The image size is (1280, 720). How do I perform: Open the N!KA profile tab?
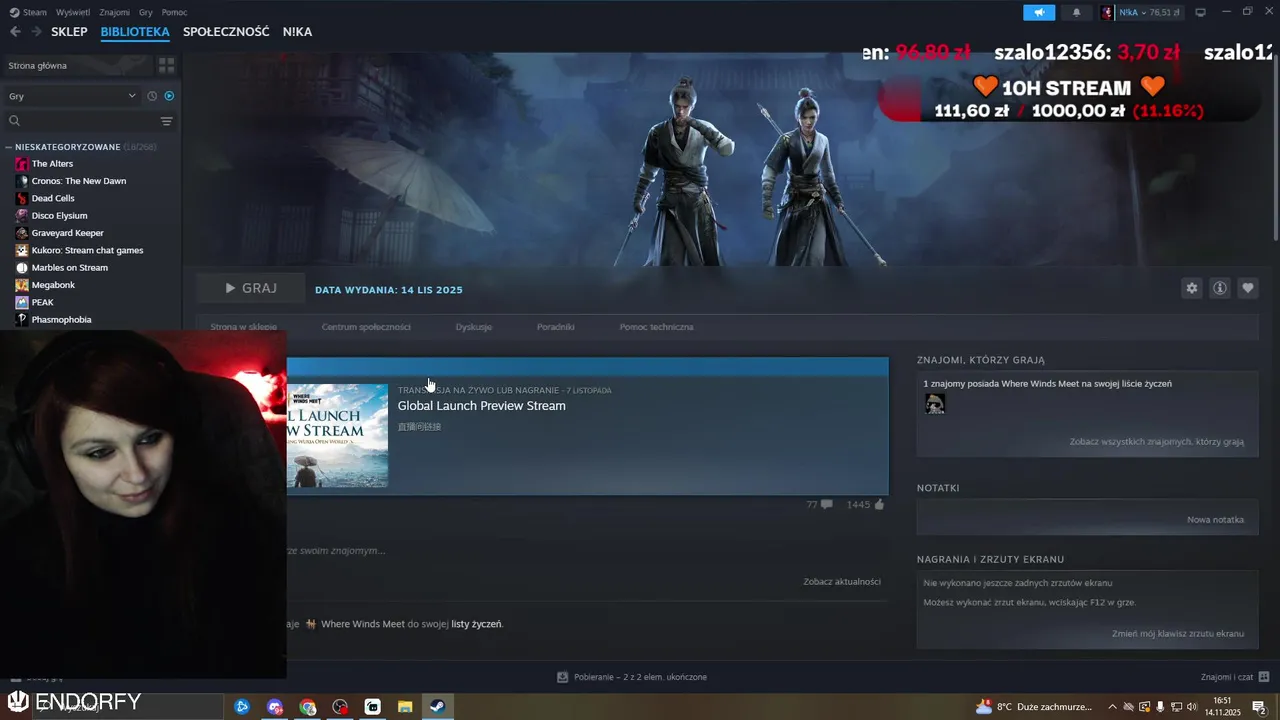pyautogui.click(x=297, y=32)
